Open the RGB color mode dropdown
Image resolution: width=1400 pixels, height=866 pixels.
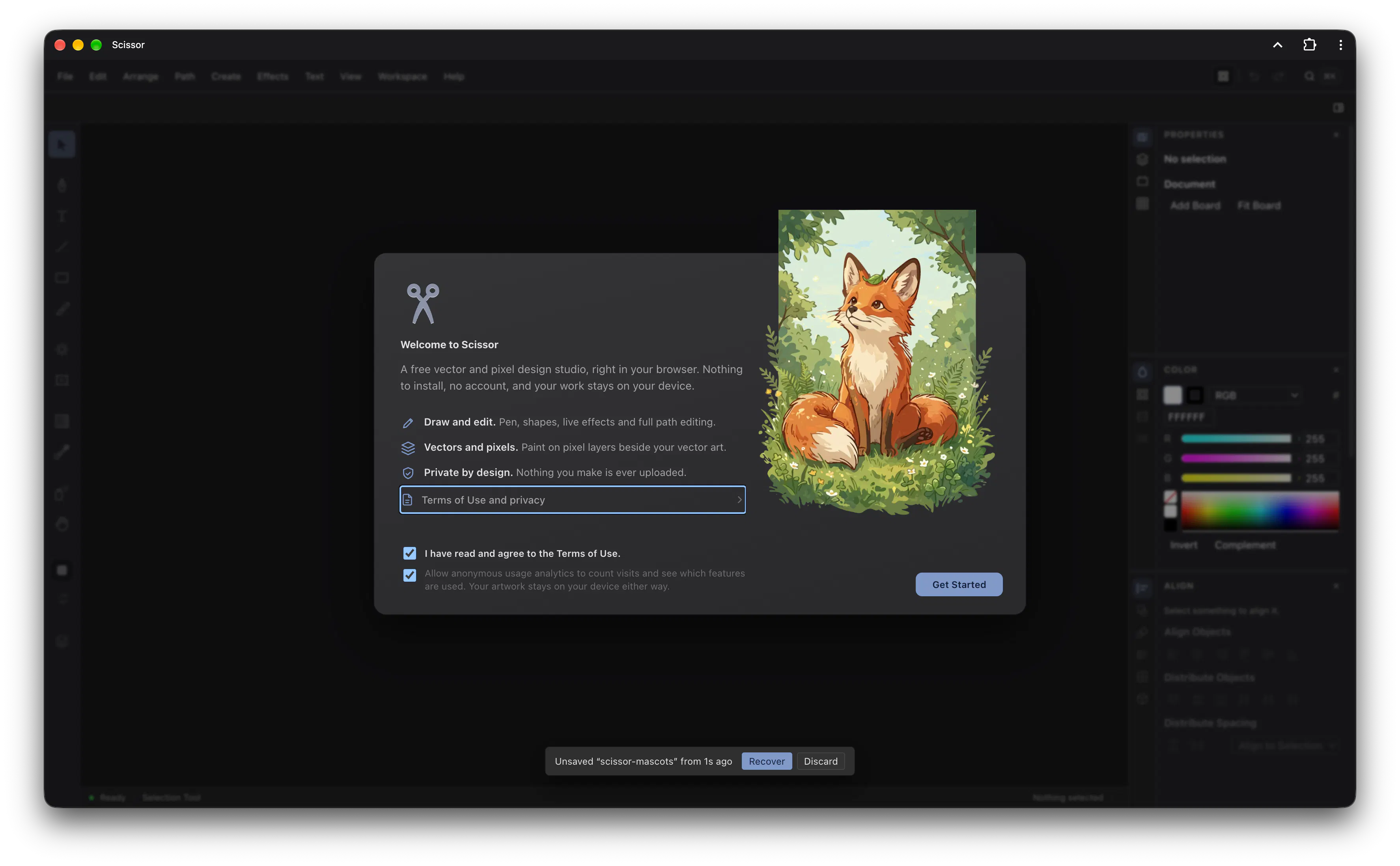point(1256,395)
